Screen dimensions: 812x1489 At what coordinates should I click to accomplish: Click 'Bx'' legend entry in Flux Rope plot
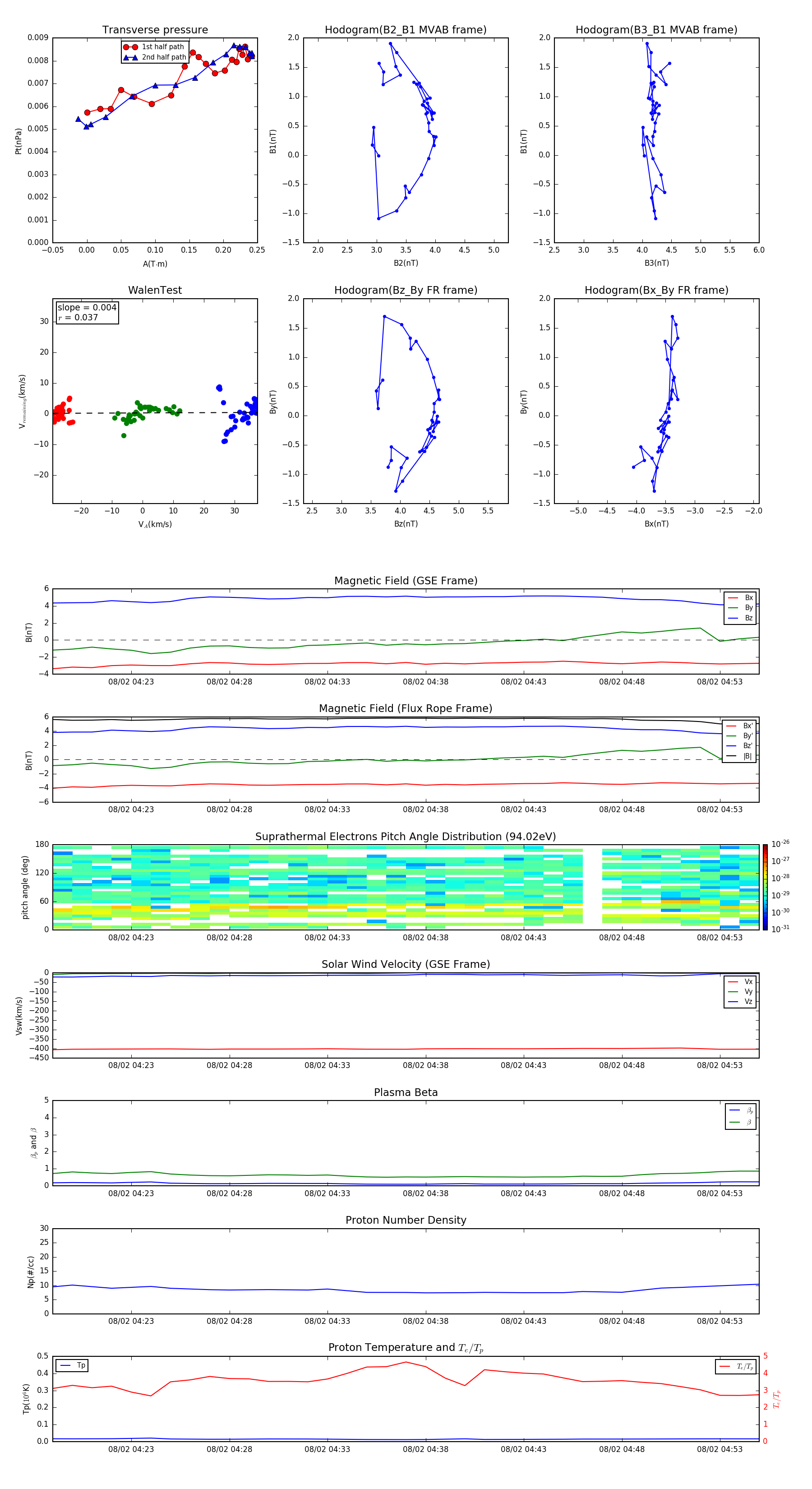[x=740, y=726]
